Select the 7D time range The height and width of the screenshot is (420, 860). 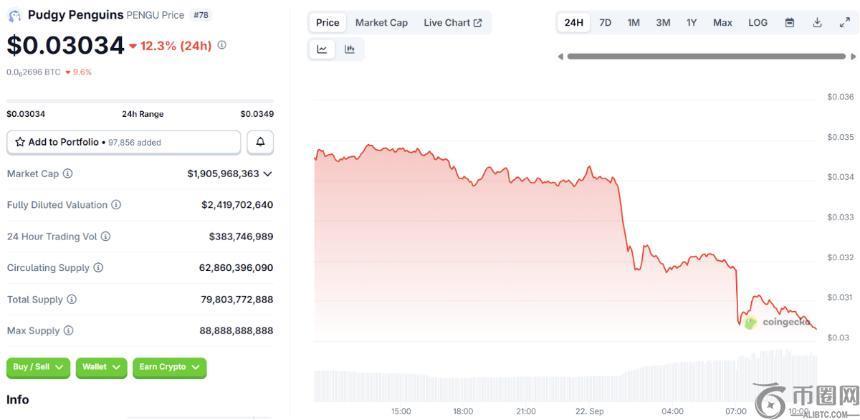[605, 22]
